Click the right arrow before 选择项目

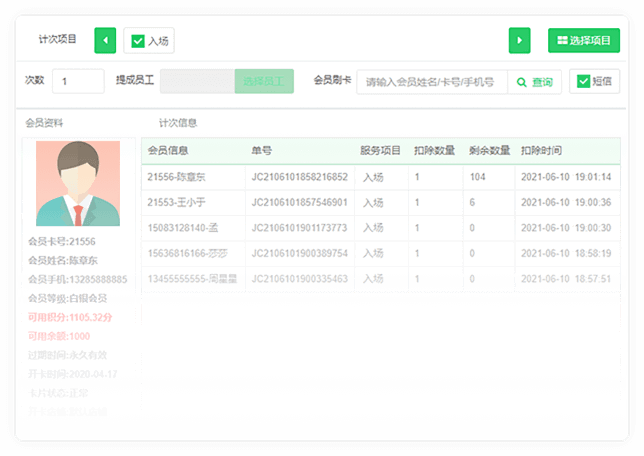(x=519, y=40)
